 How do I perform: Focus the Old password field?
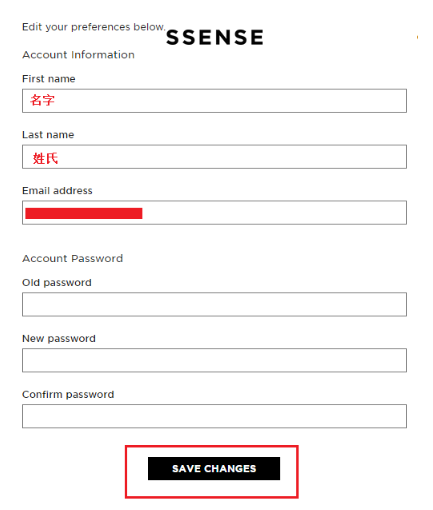pyautogui.click(x=214, y=304)
